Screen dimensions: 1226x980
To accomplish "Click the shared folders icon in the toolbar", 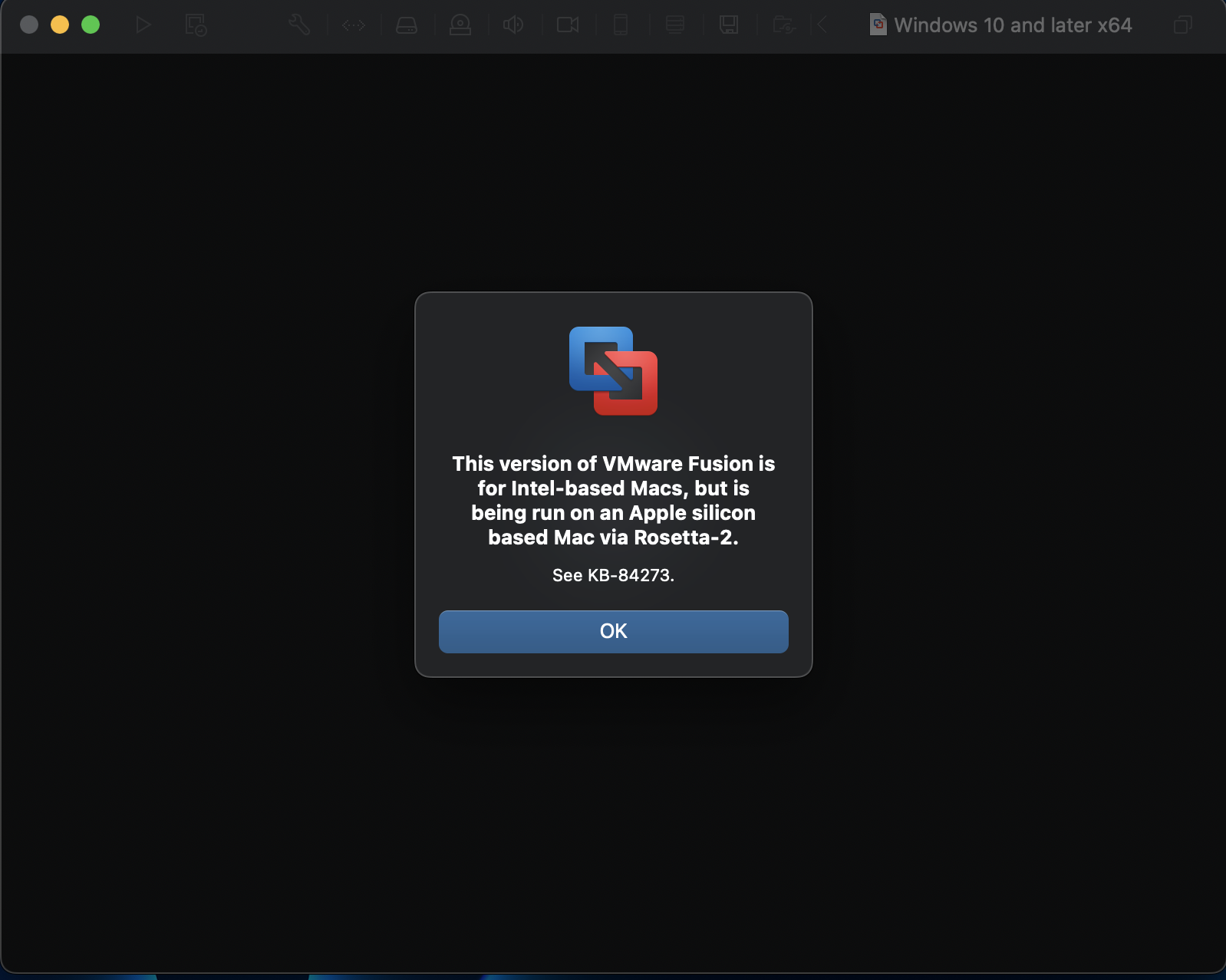I will (783, 25).
